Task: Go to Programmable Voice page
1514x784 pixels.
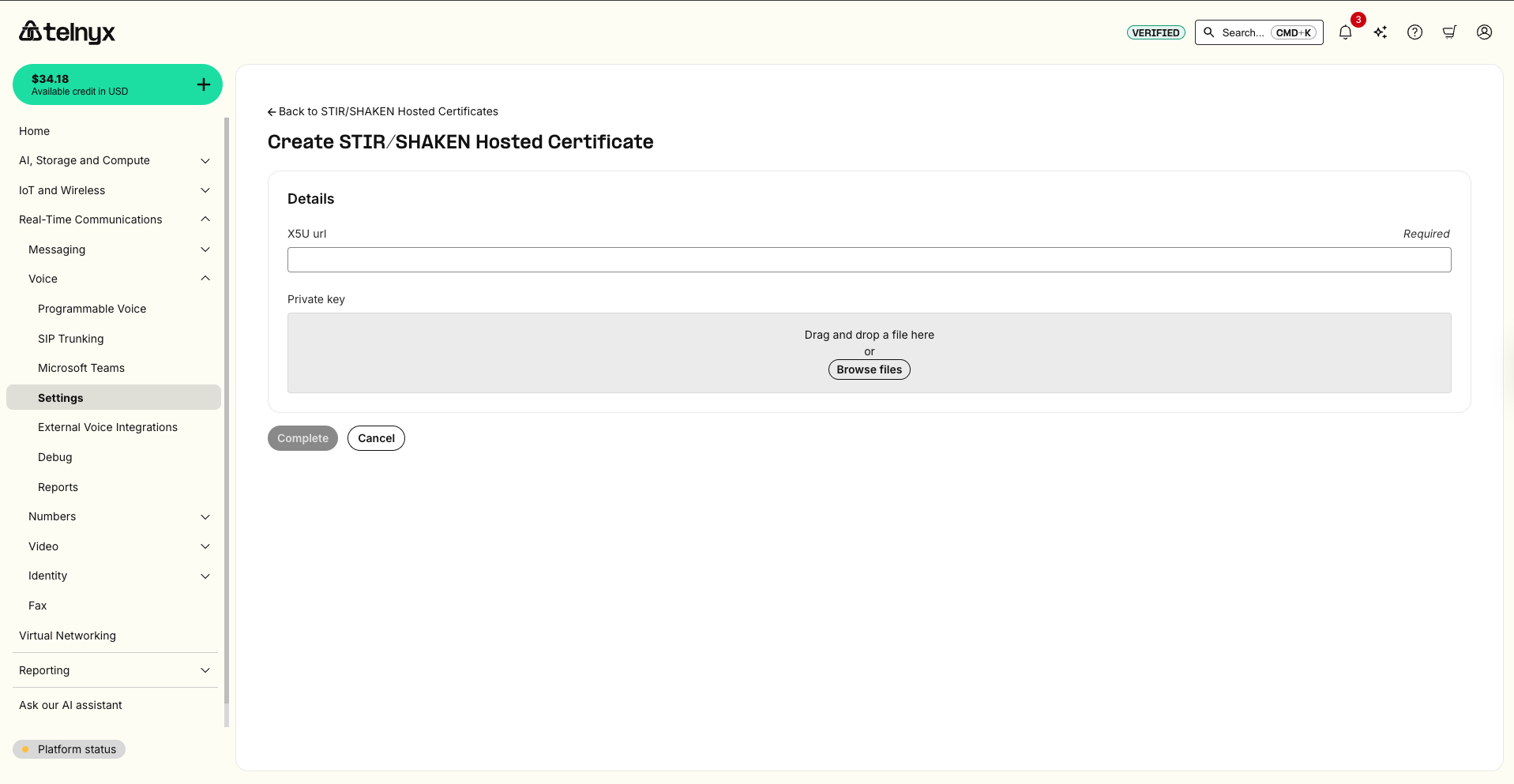Action: click(x=92, y=309)
